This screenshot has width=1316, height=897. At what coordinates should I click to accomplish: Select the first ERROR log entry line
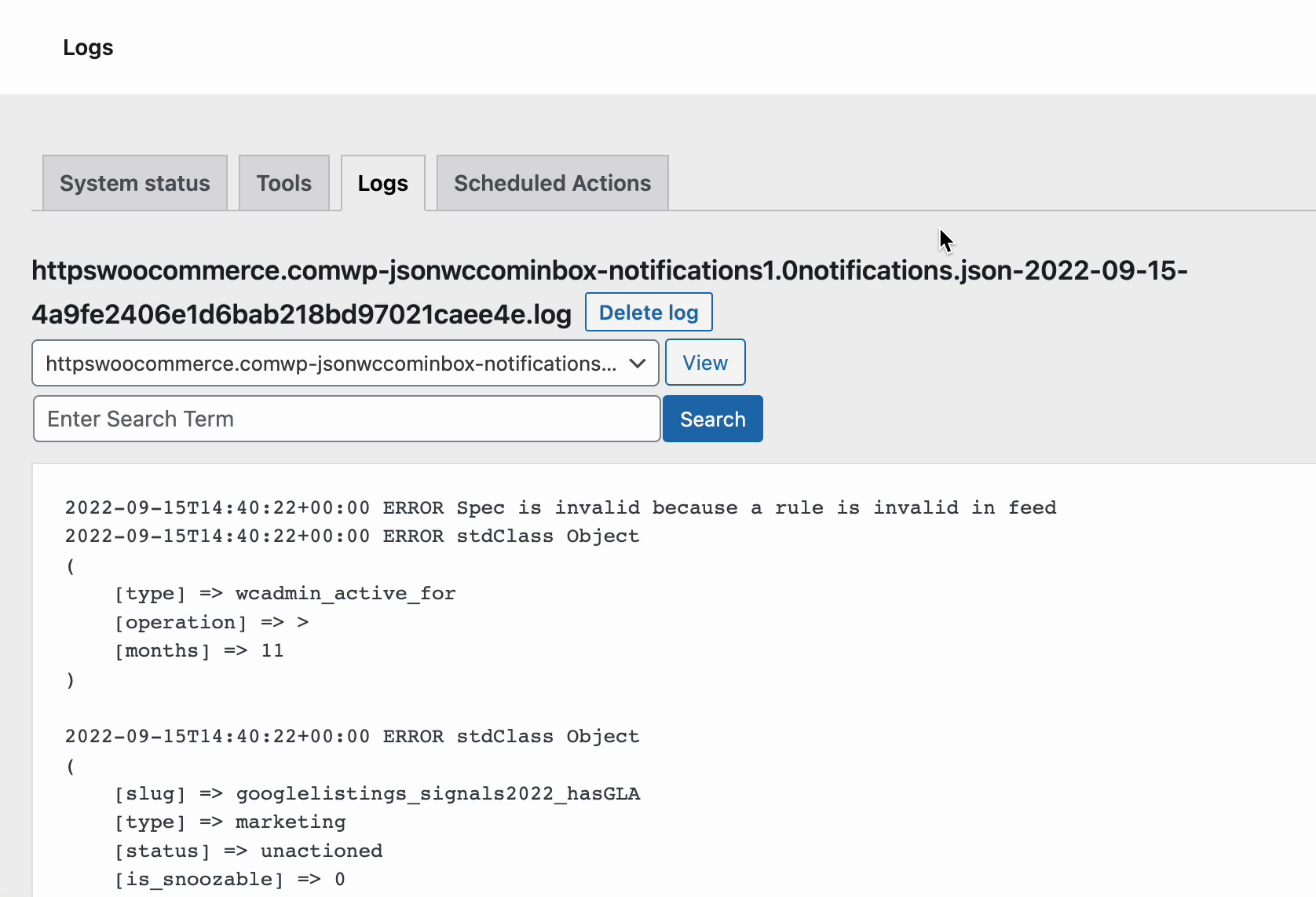[x=560, y=507]
